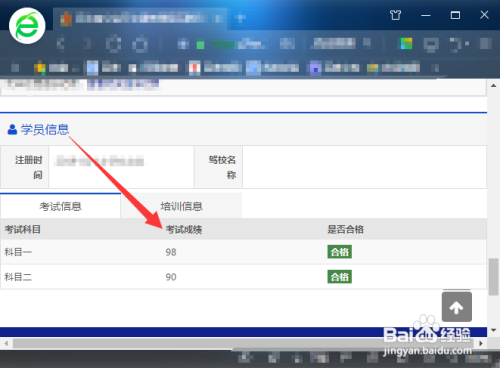Switch to the 培训信息 tab
The width and height of the screenshot is (500, 368).
coord(181,206)
